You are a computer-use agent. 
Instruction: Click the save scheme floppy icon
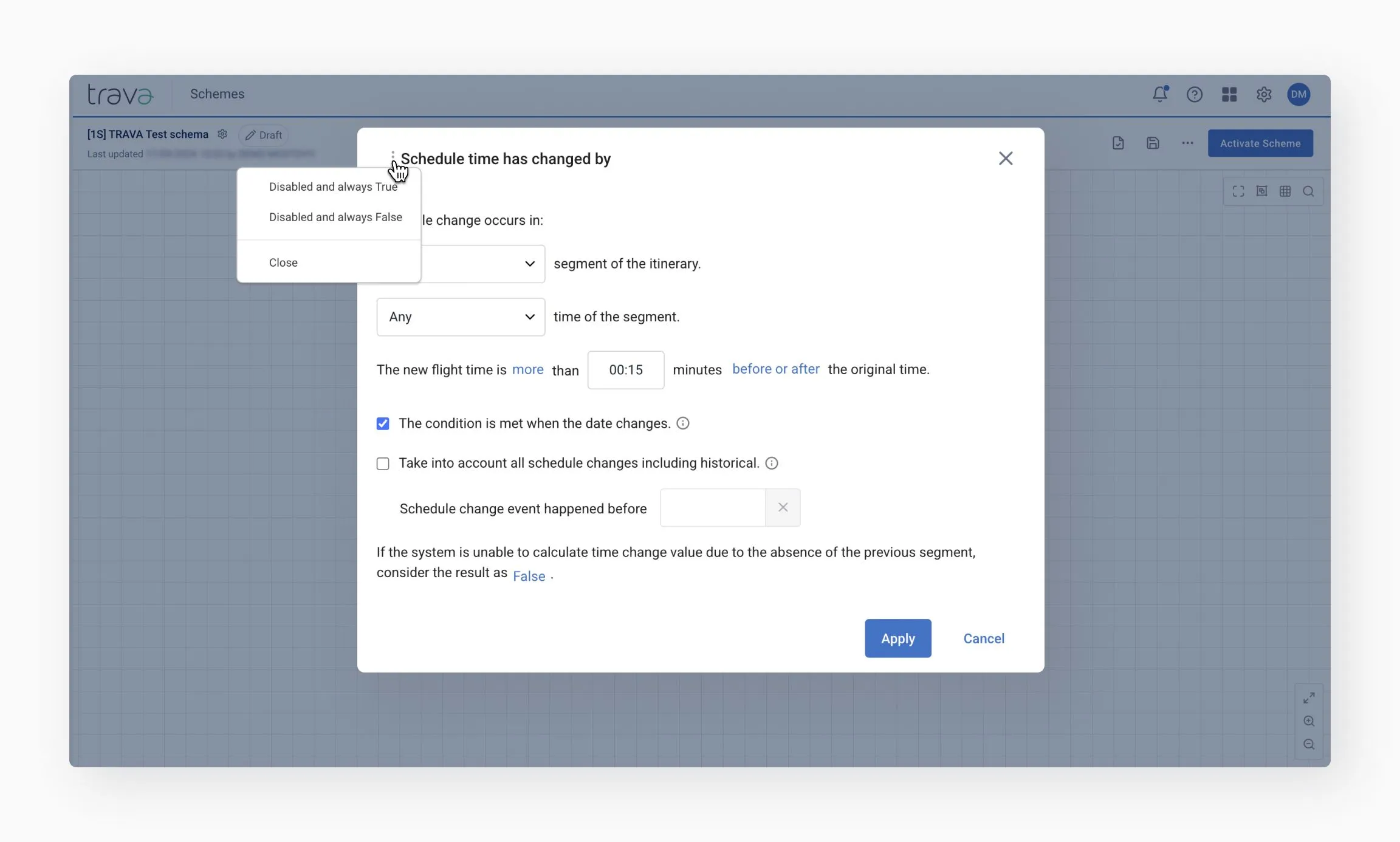point(1153,143)
